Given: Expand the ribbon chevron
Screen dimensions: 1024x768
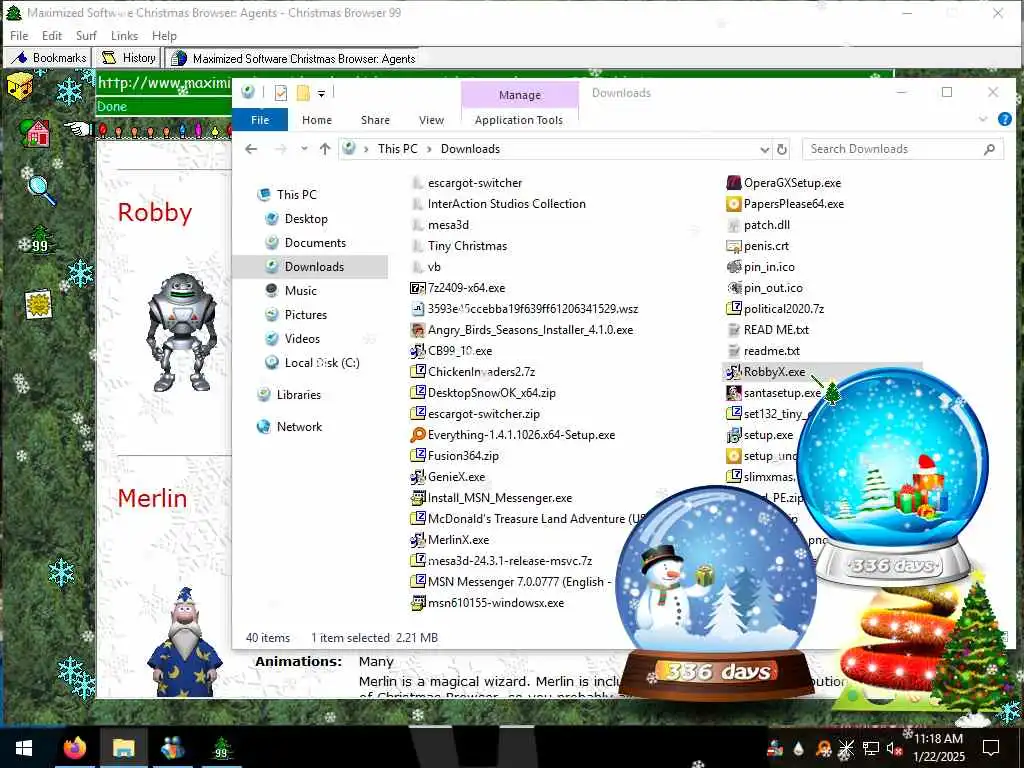Looking at the screenshot, I should pos(983,119).
